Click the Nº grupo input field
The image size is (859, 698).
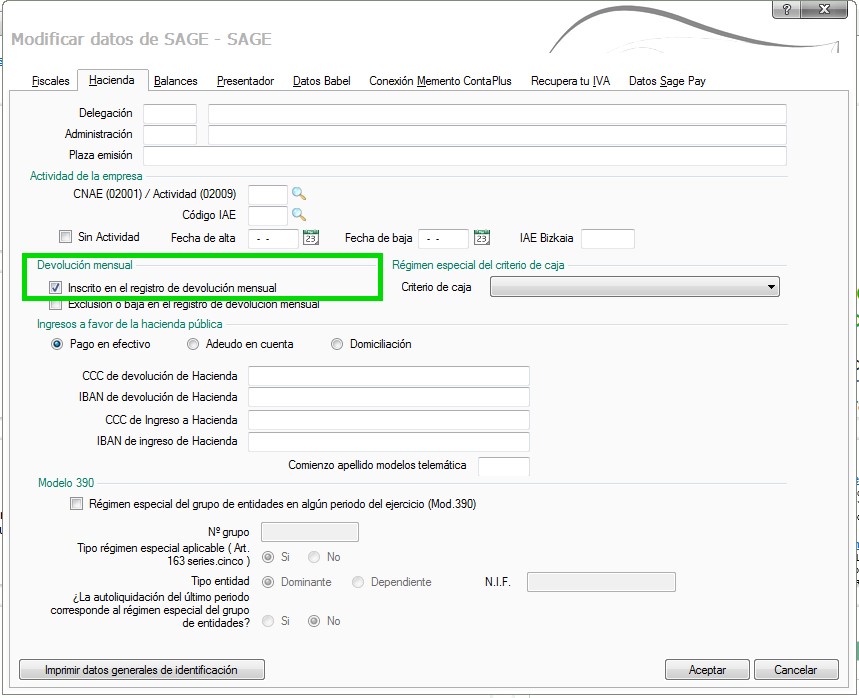tap(310, 532)
